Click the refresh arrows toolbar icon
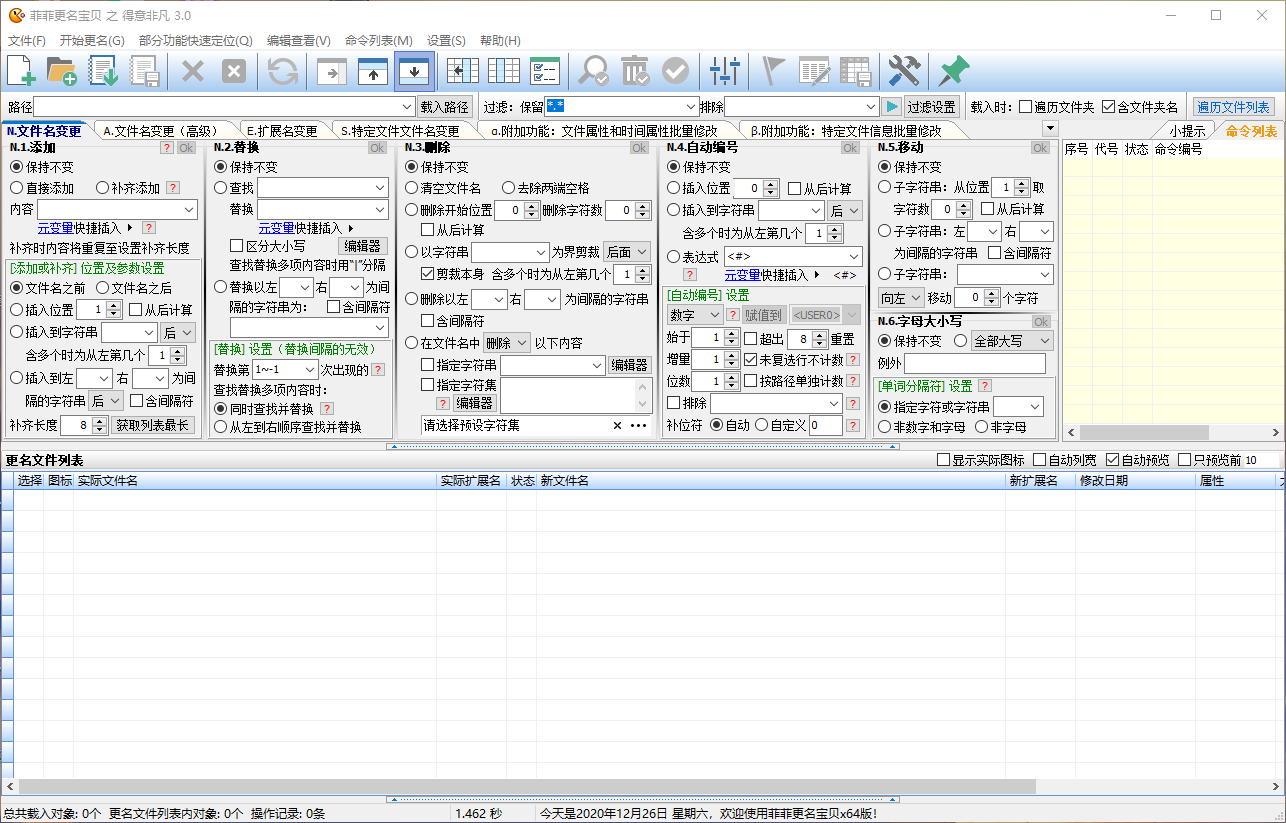The width and height of the screenshot is (1286, 823). pyautogui.click(x=283, y=71)
